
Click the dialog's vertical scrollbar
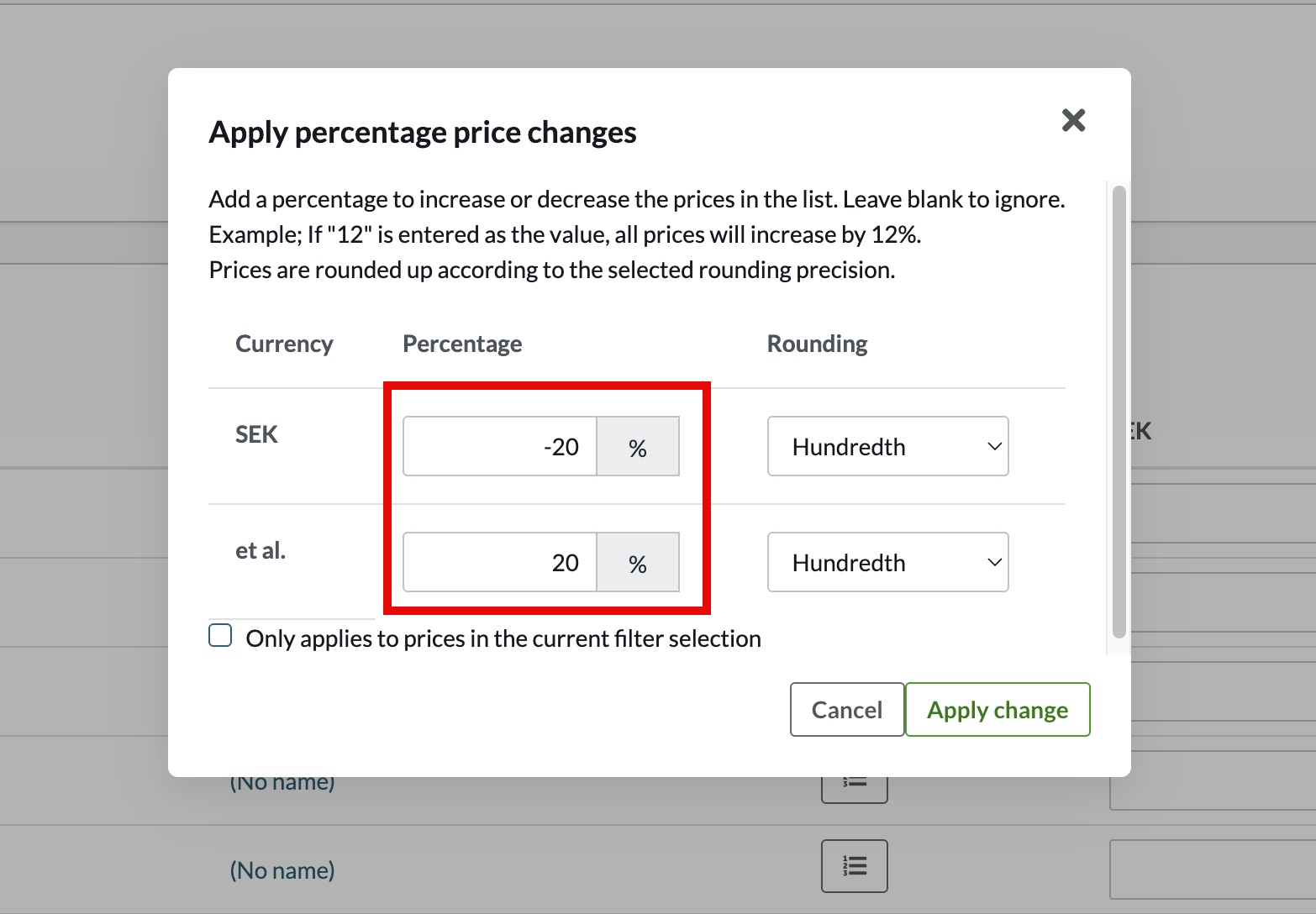pos(1119,412)
